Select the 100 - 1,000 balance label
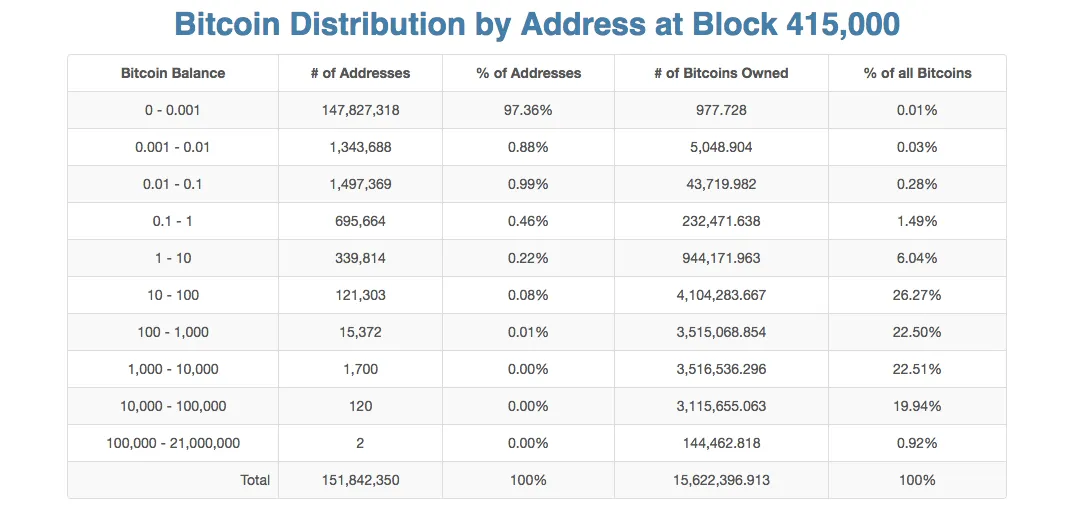This screenshot has height=513, width=1070. coord(173,332)
